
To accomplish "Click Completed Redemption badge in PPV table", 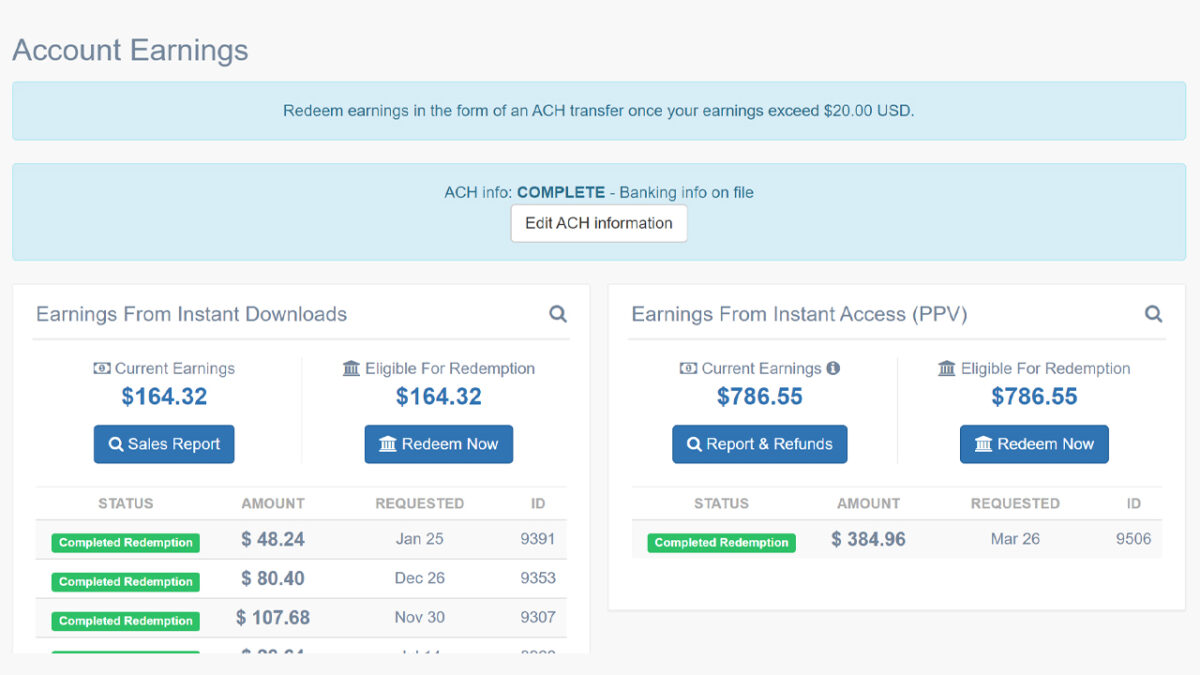I will point(720,542).
